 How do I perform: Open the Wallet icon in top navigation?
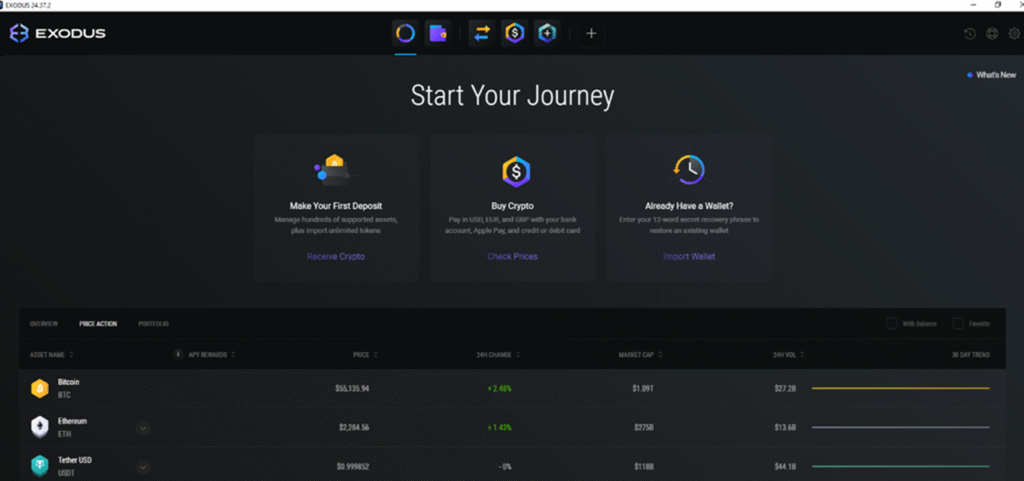tap(437, 33)
